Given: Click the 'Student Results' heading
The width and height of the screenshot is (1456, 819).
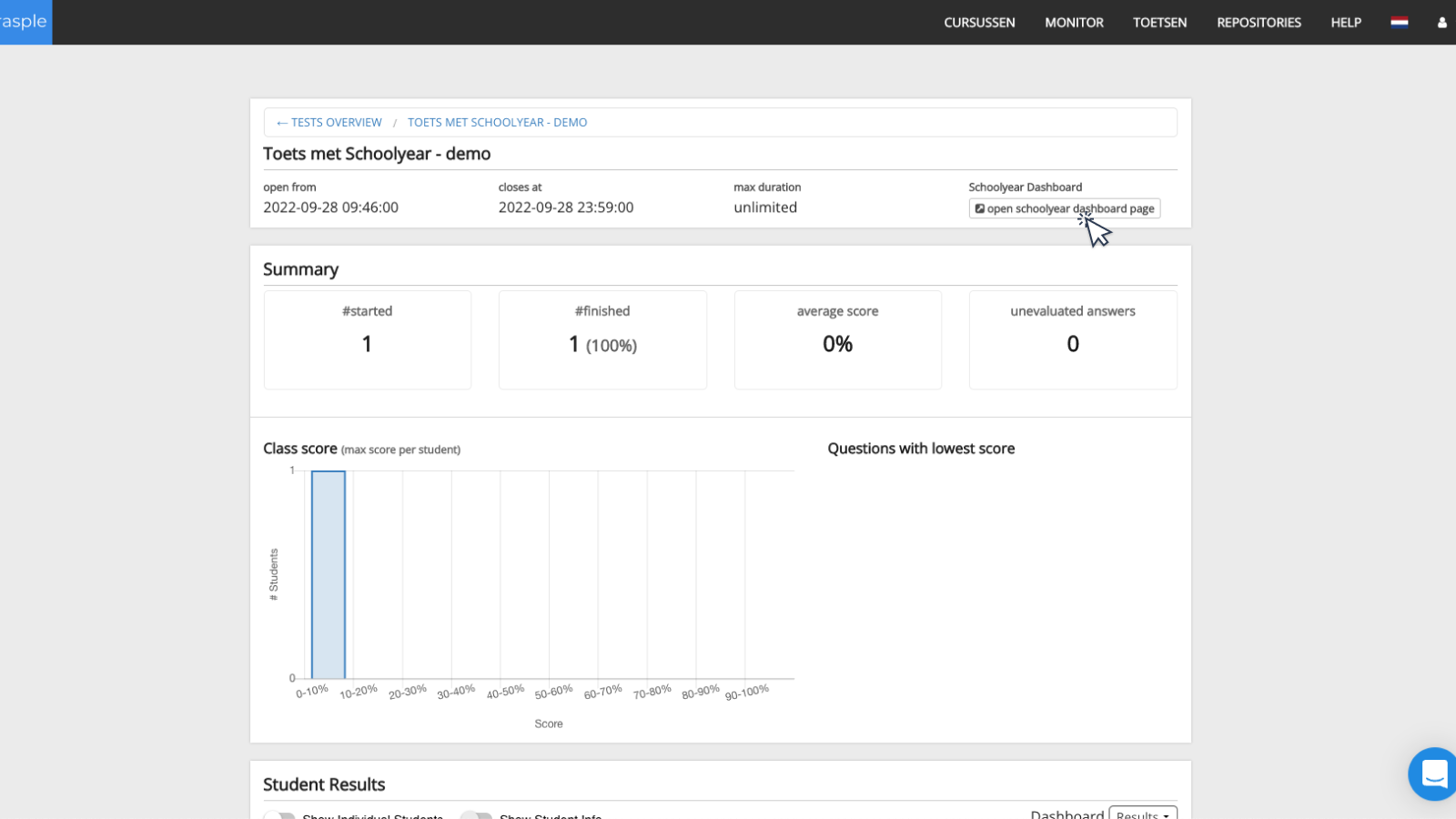Looking at the screenshot, I should coord(324,784).
